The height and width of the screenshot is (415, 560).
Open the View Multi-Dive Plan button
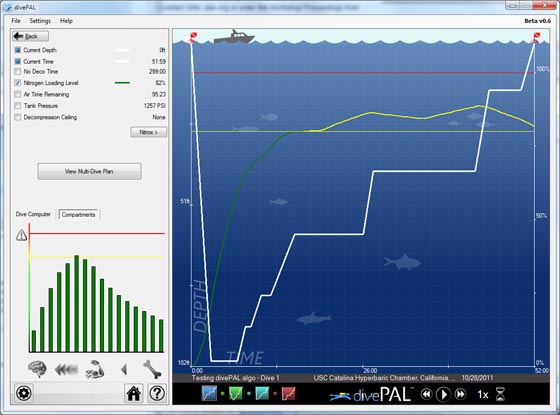point(89,171)
